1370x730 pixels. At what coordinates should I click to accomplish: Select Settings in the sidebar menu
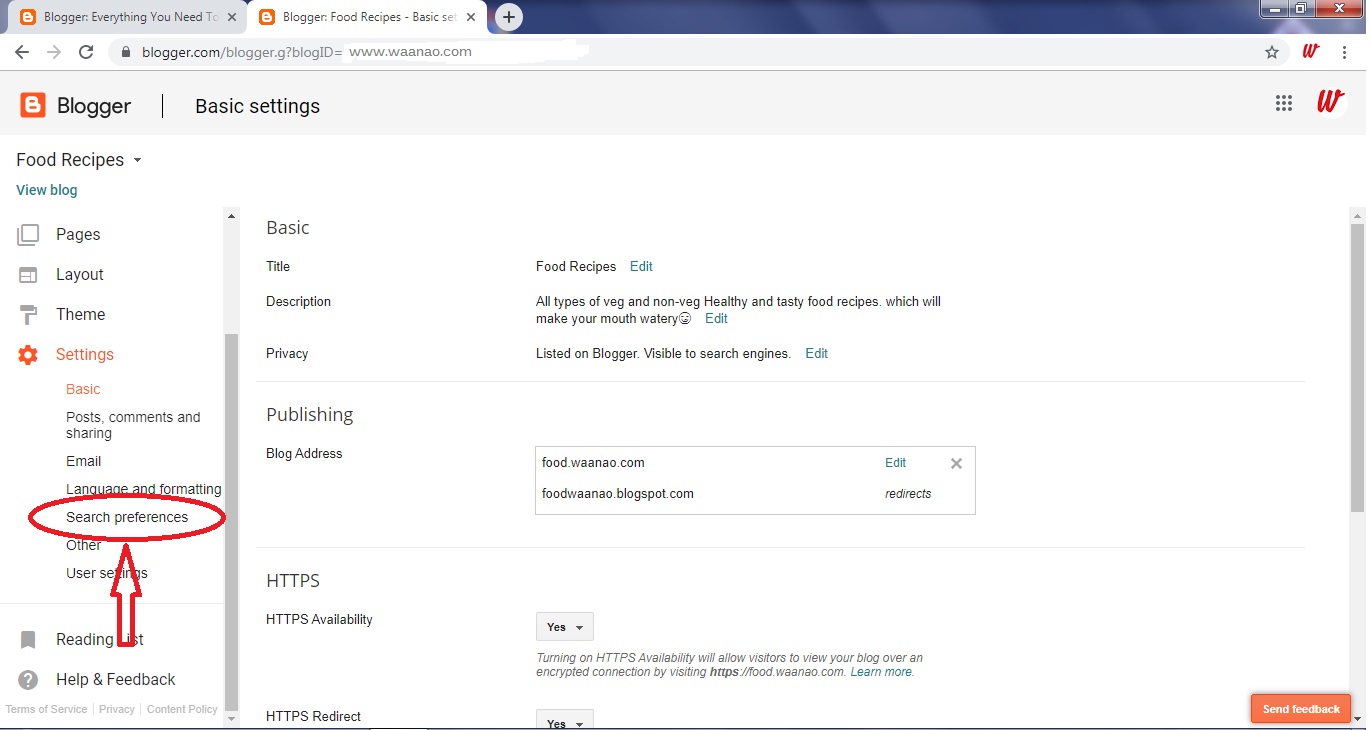85,355
